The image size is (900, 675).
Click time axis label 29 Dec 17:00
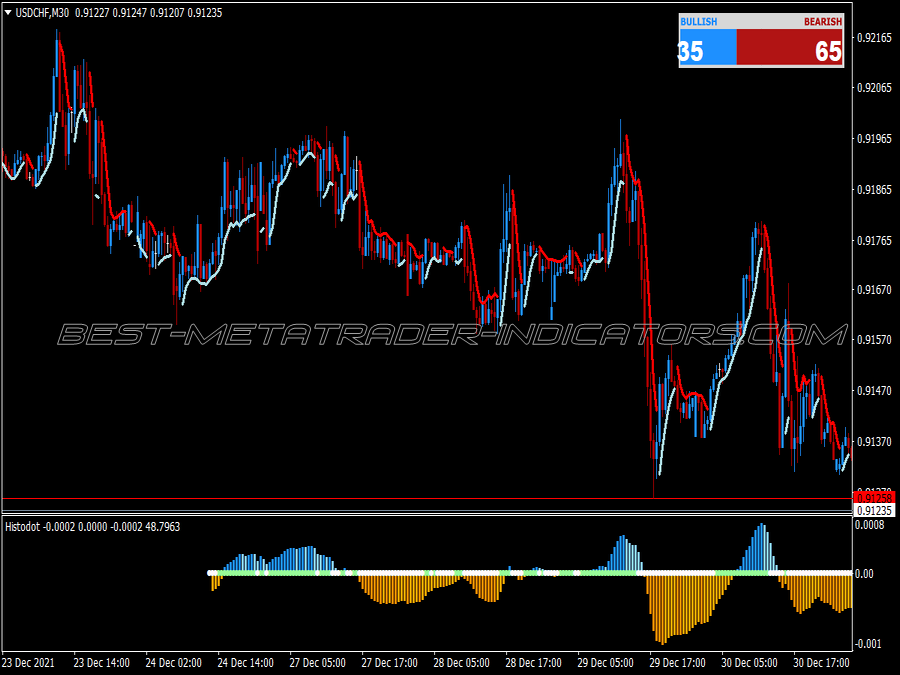tap(677, 663)
